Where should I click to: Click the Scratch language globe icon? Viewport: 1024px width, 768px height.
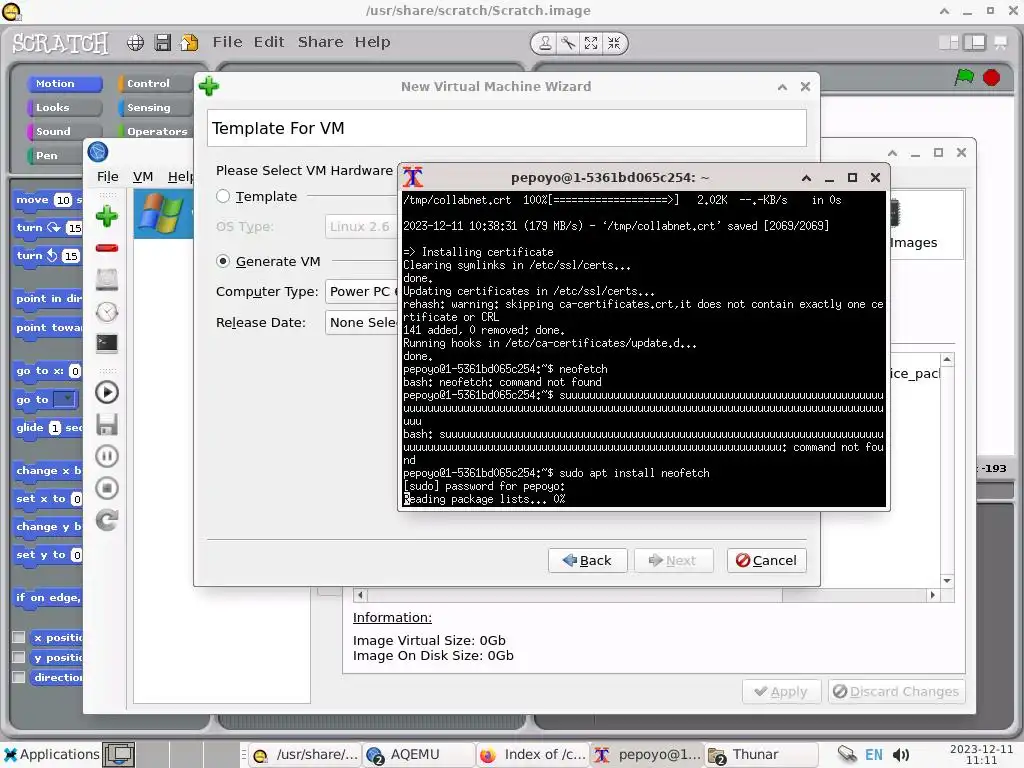135,43
